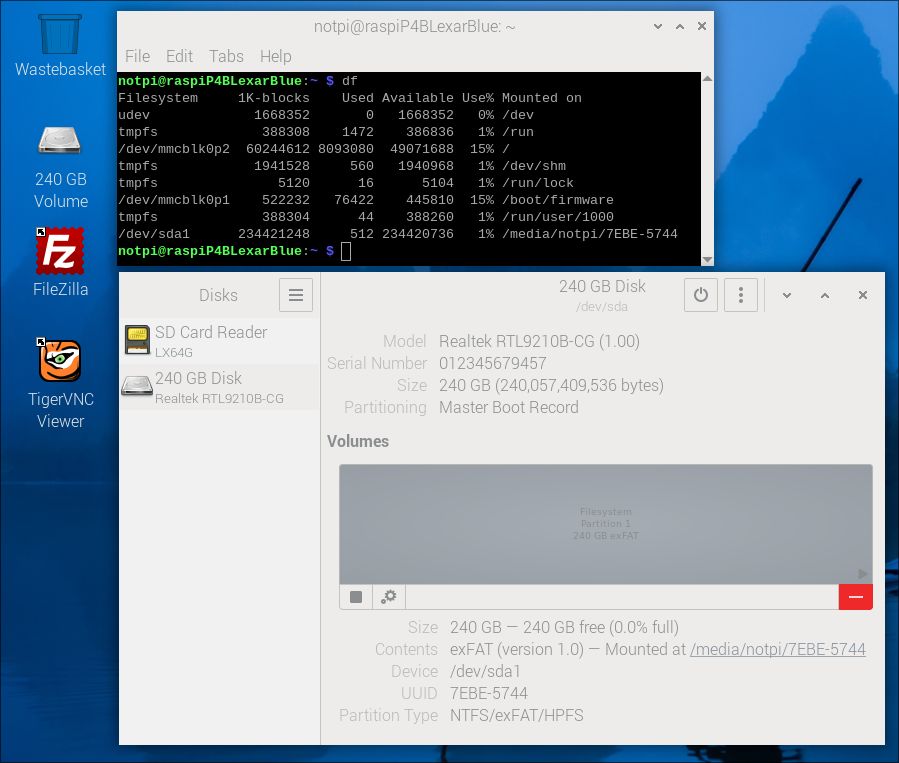Click the udev row in df output
The image size is (899, 763).
(x=326, y=115)
